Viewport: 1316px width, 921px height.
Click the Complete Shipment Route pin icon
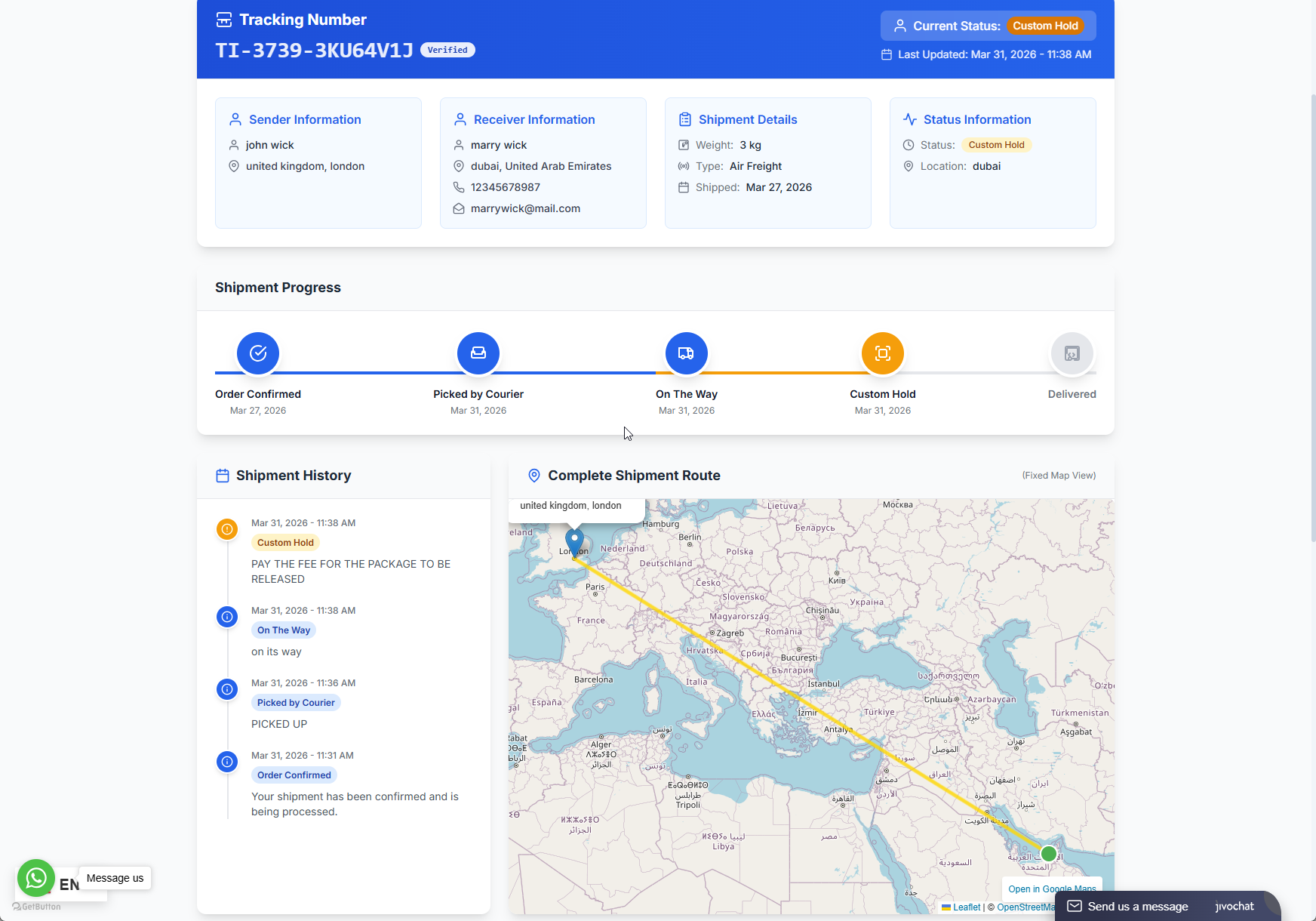[534, 476]
